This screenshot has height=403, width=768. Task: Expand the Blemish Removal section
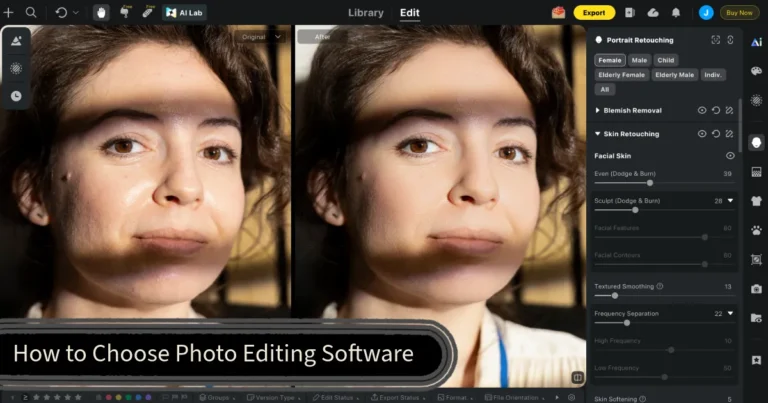click(x=597, y=111)
